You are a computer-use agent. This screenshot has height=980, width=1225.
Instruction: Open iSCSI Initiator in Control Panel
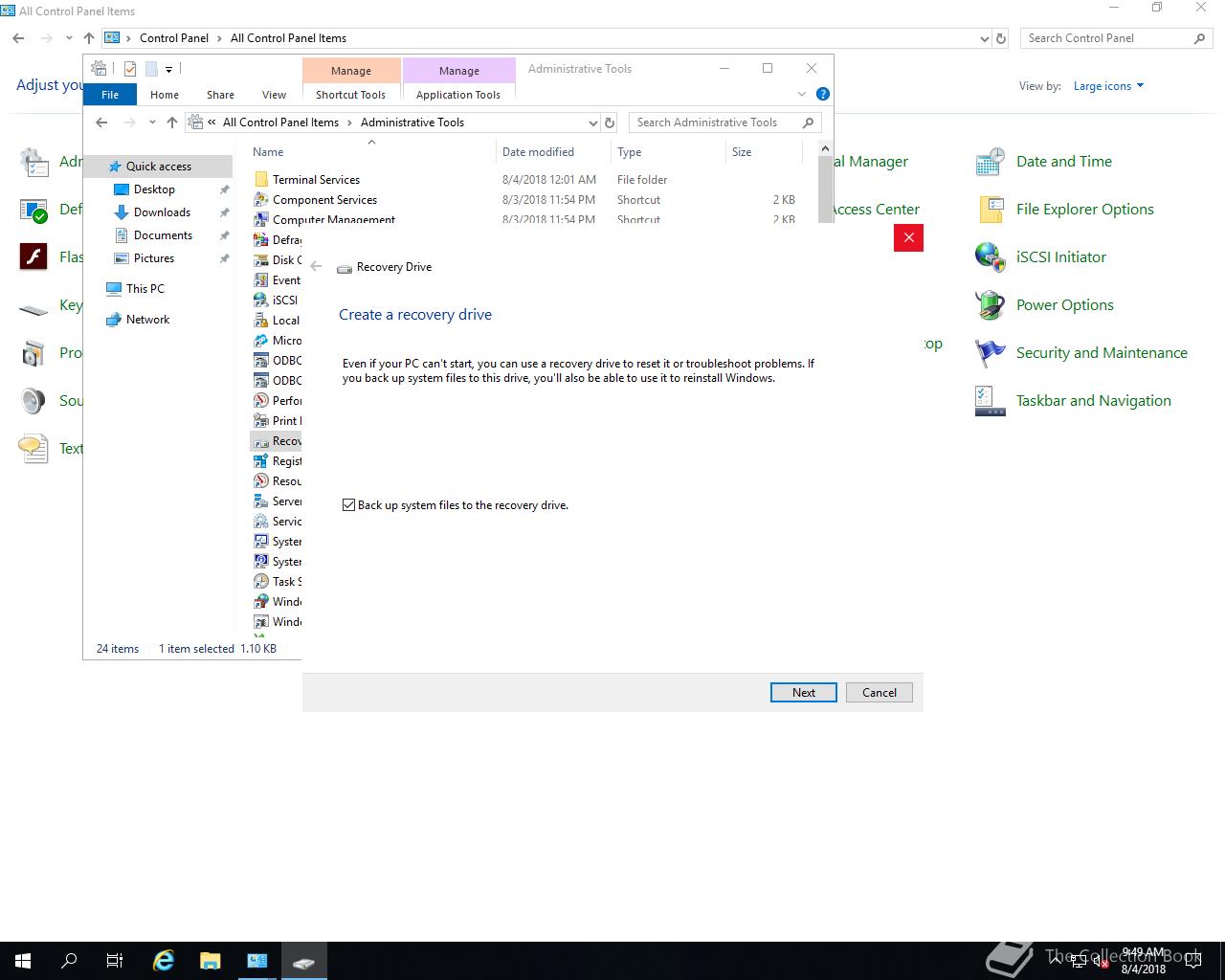click(x=1061, y=257)
